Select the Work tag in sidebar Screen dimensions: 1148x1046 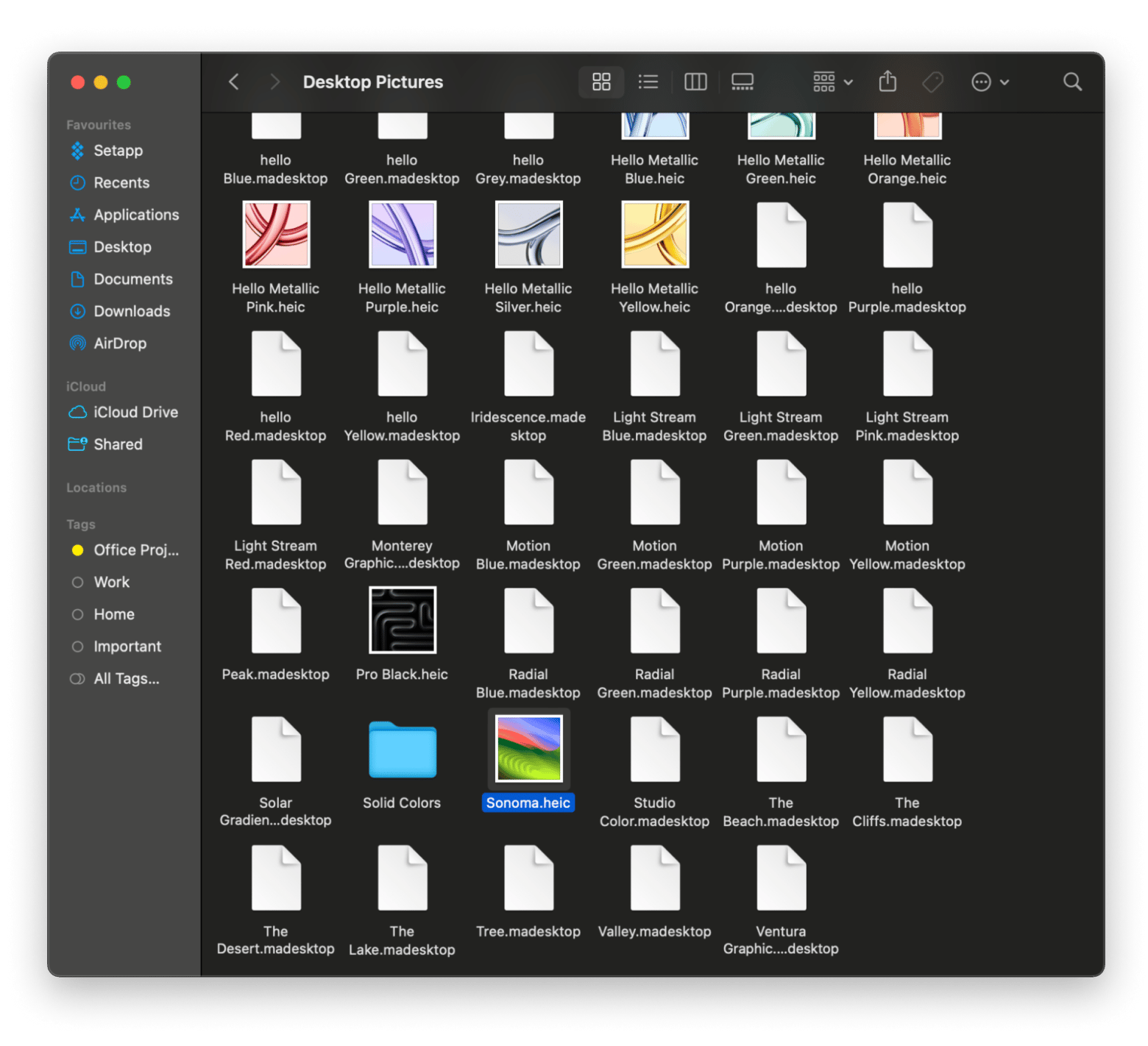(111, 582)
